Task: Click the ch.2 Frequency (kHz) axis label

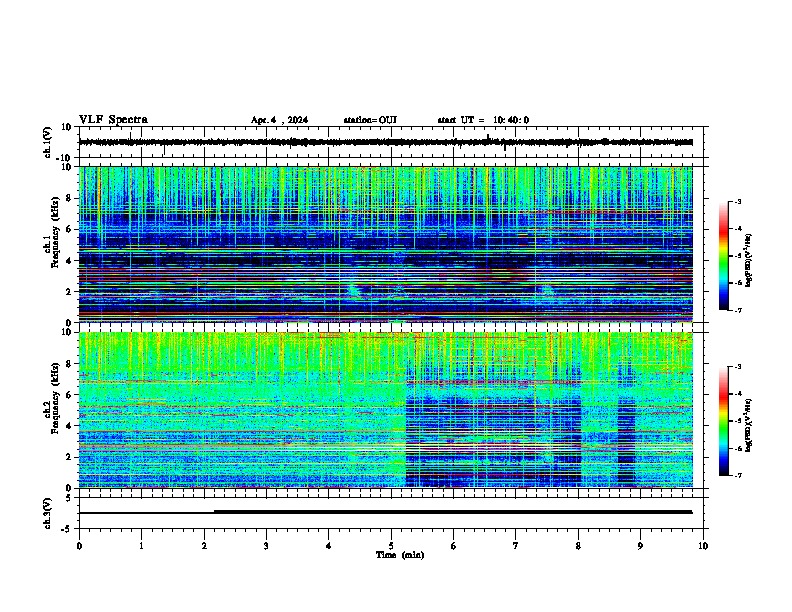Action: pyautogui.click(x=52, y=398)
